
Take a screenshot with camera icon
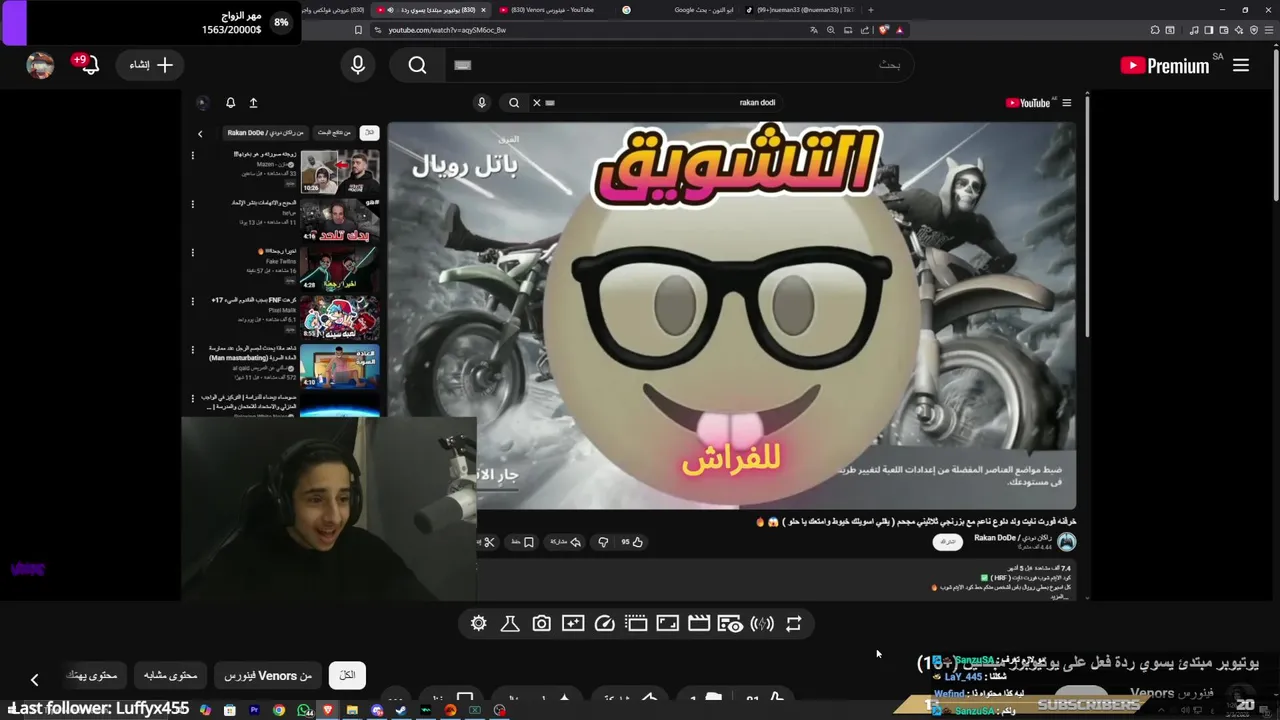tap(541, 624)
